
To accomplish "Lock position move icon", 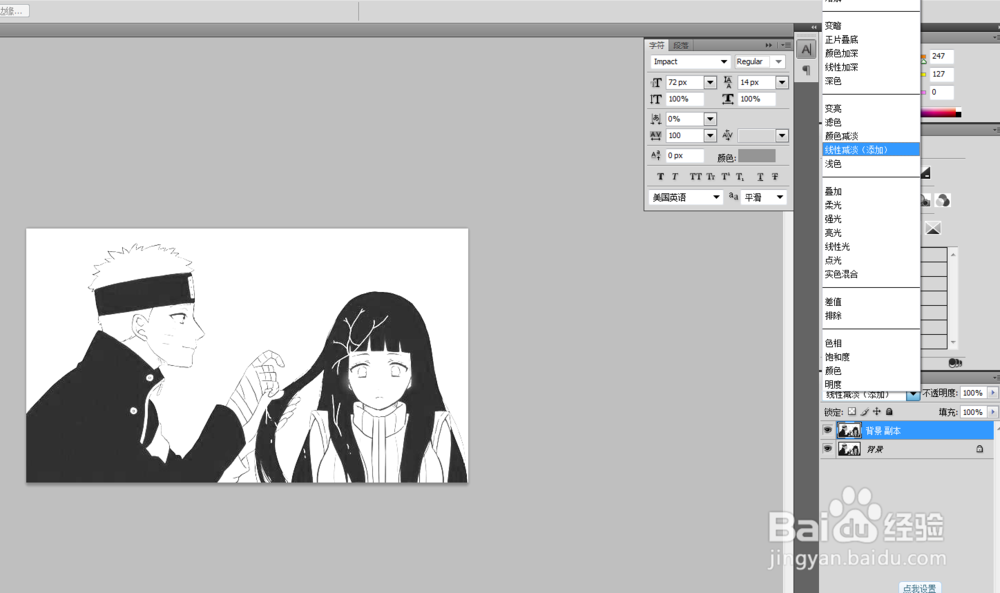I will (x=877, y=412).
